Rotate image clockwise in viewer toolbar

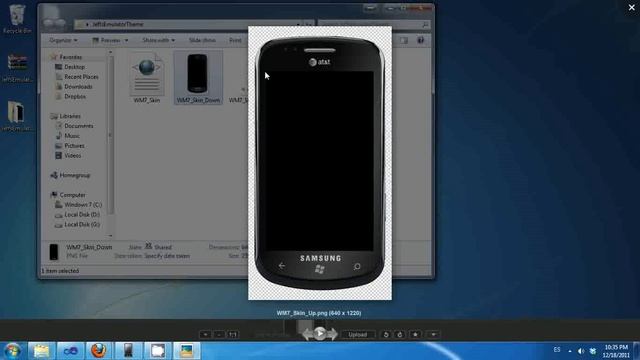point(400,334)
